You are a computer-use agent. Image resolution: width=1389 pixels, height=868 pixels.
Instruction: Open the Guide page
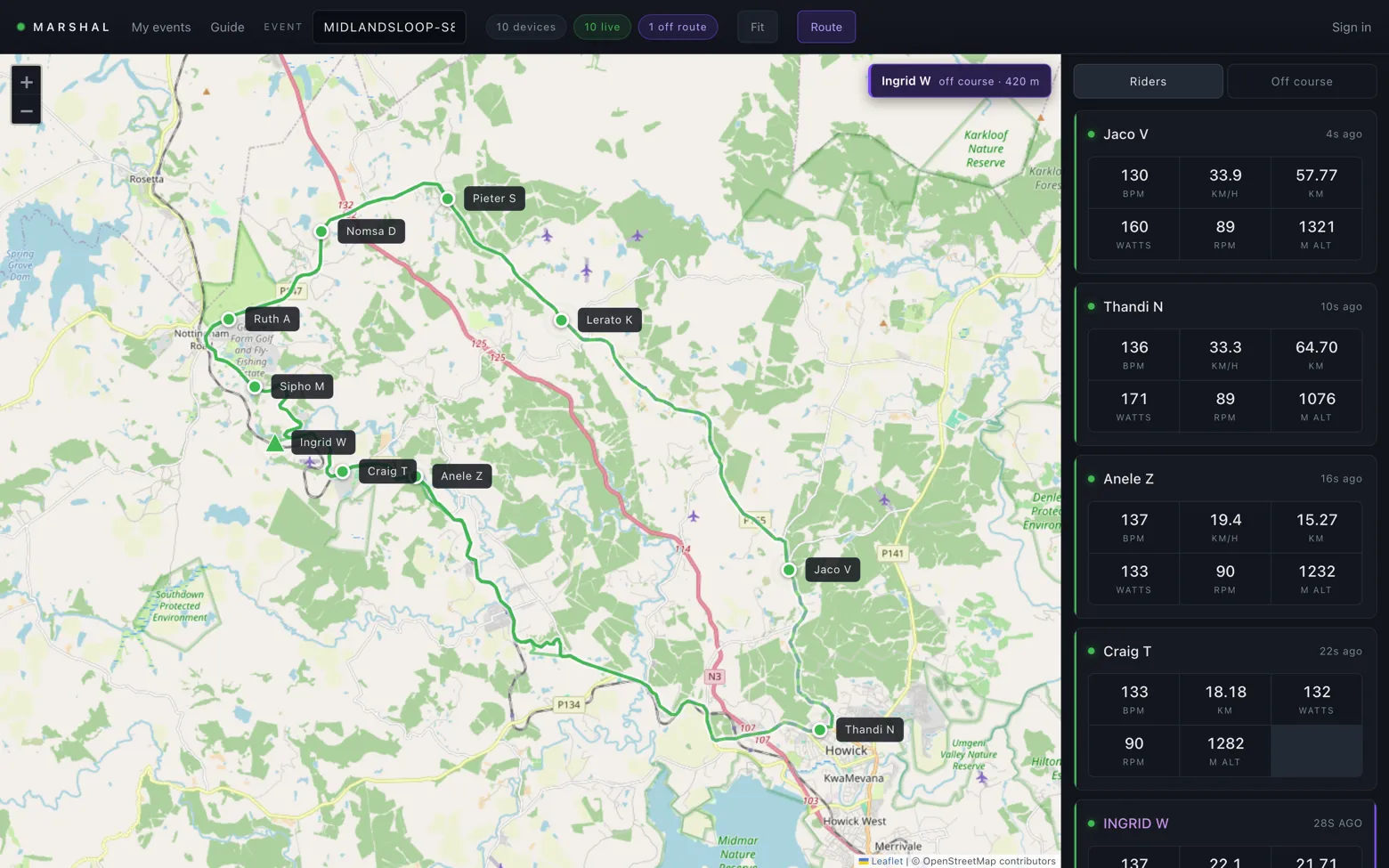(227, 27)
